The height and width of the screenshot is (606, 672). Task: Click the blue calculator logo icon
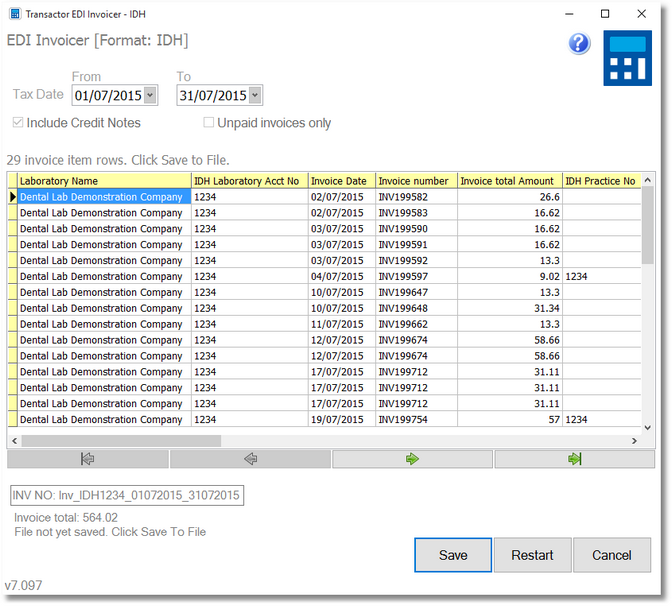pos(628,58)
